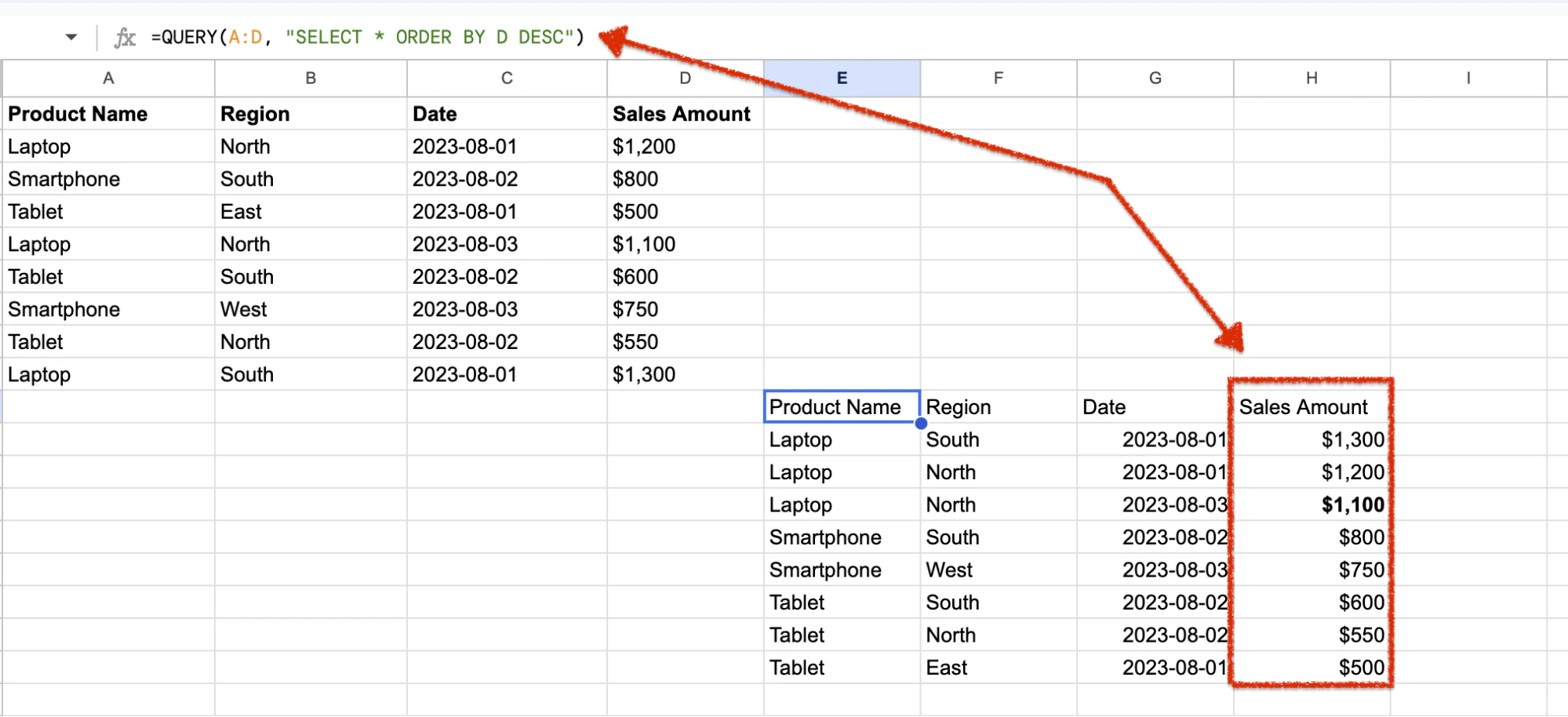This screenshot has width=1568, height=717.
Task: Click the 'Date' cell in column G
Action: 1155,407
